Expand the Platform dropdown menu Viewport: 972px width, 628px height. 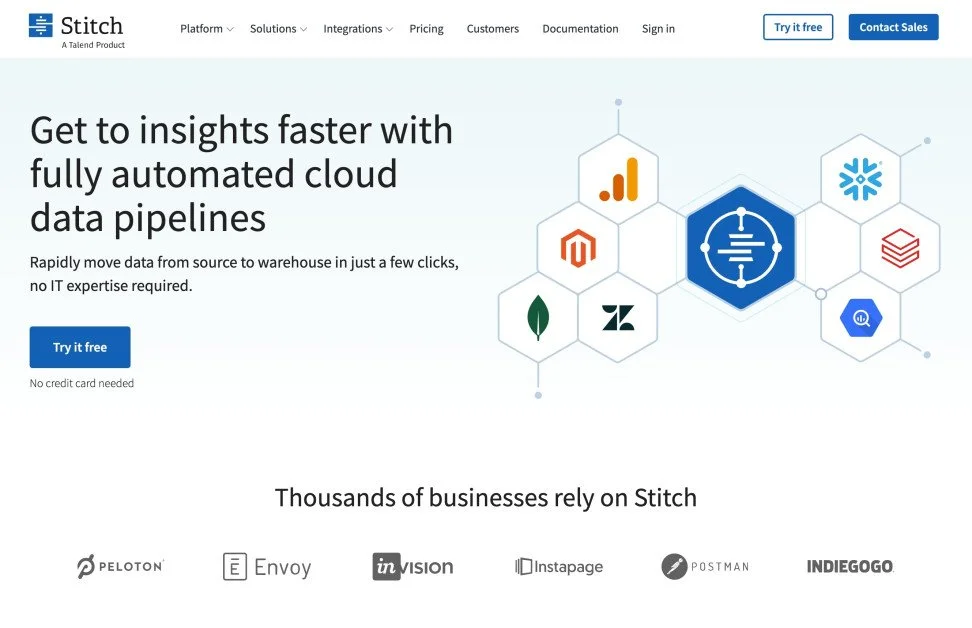click(x=206, y=29)
